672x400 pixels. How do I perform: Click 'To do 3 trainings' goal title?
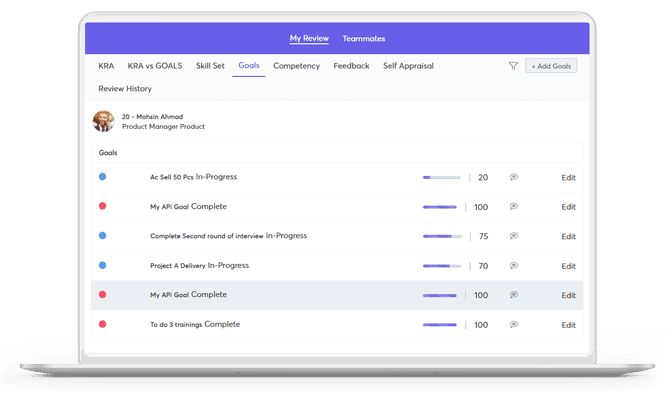click(176, 325)
